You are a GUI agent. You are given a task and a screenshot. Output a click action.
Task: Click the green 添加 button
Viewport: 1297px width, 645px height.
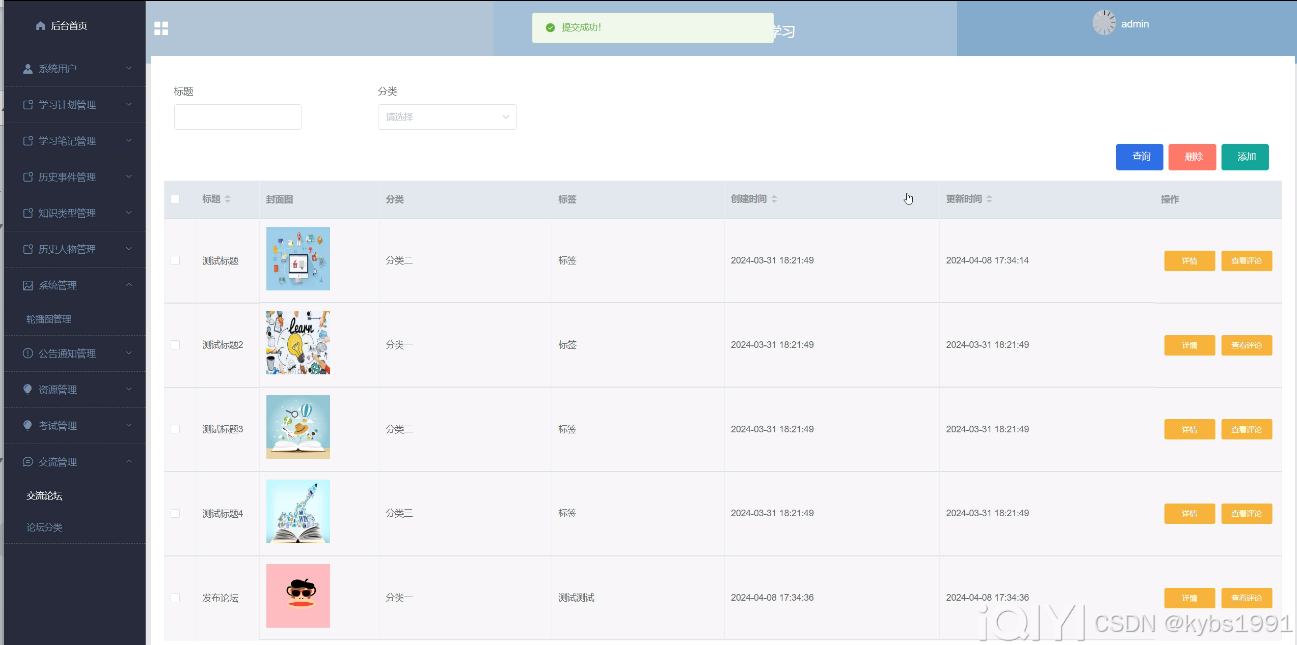click(x=1245, y=157)
